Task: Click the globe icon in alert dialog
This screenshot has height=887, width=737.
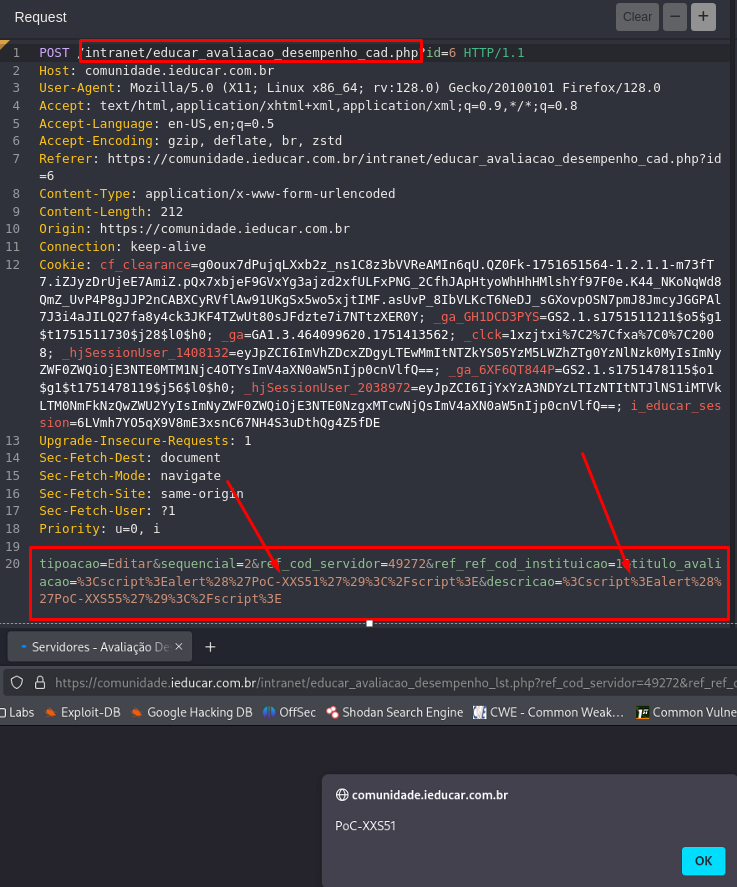Action: tap(342, 795)
